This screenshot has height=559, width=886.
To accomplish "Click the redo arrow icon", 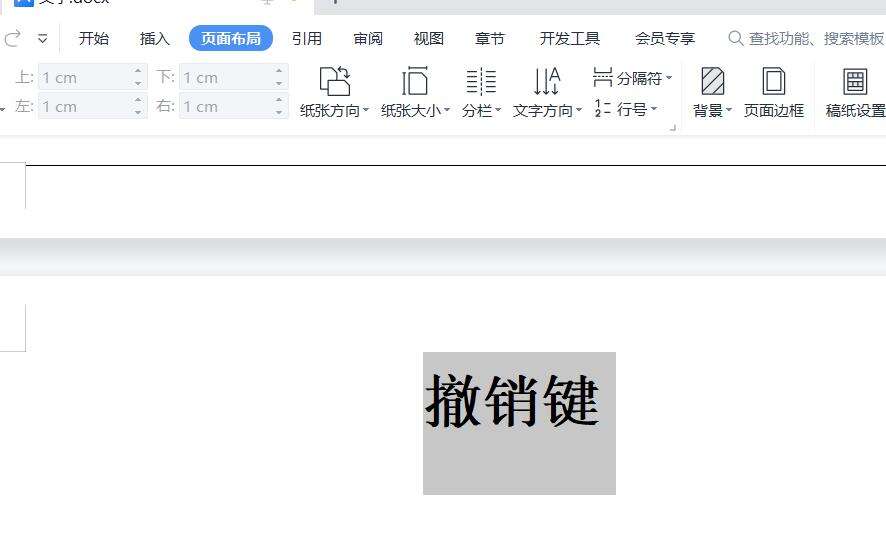I will pos(12,38).
